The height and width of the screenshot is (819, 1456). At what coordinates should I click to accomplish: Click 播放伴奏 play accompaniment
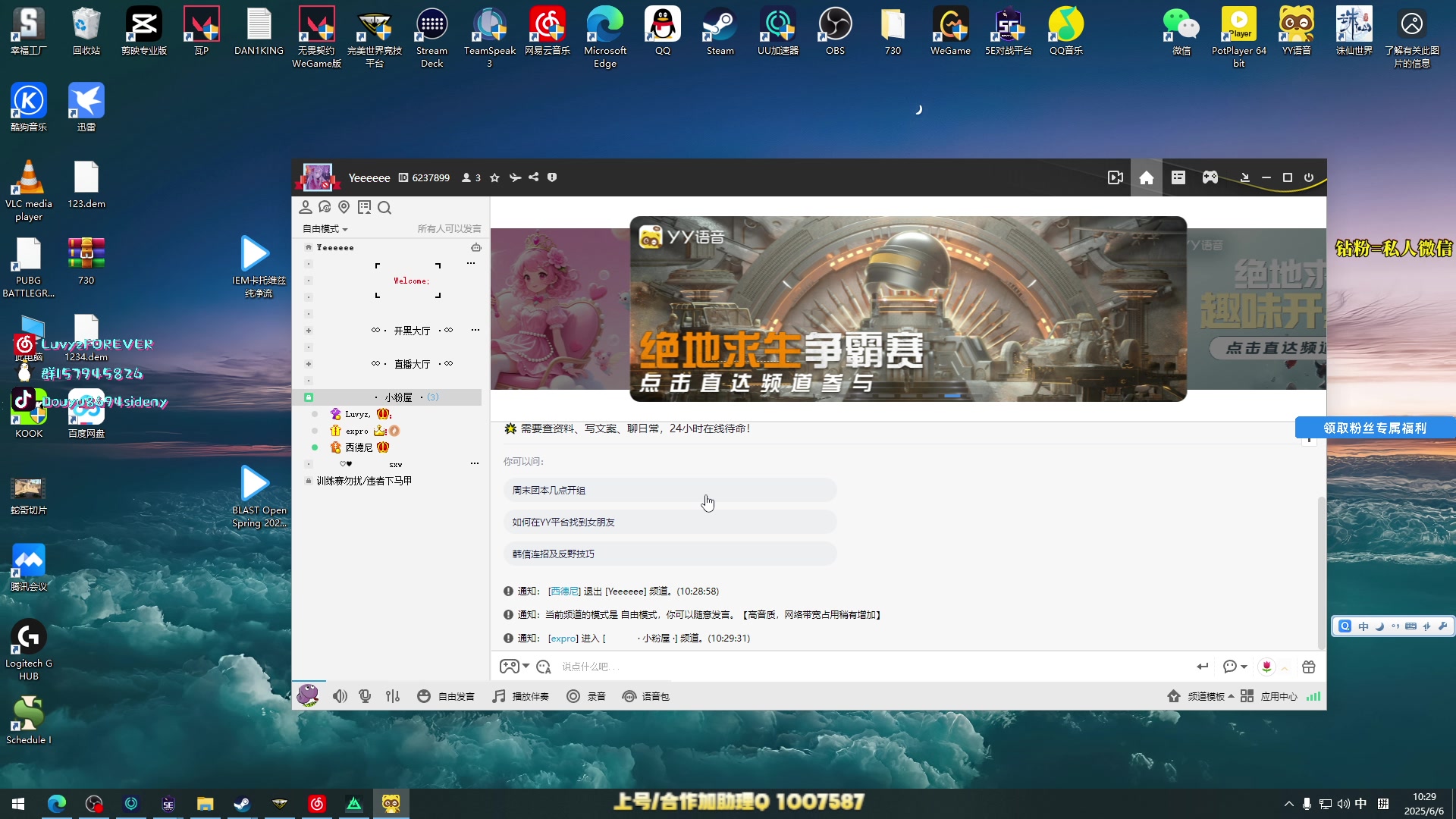(520, 696)
